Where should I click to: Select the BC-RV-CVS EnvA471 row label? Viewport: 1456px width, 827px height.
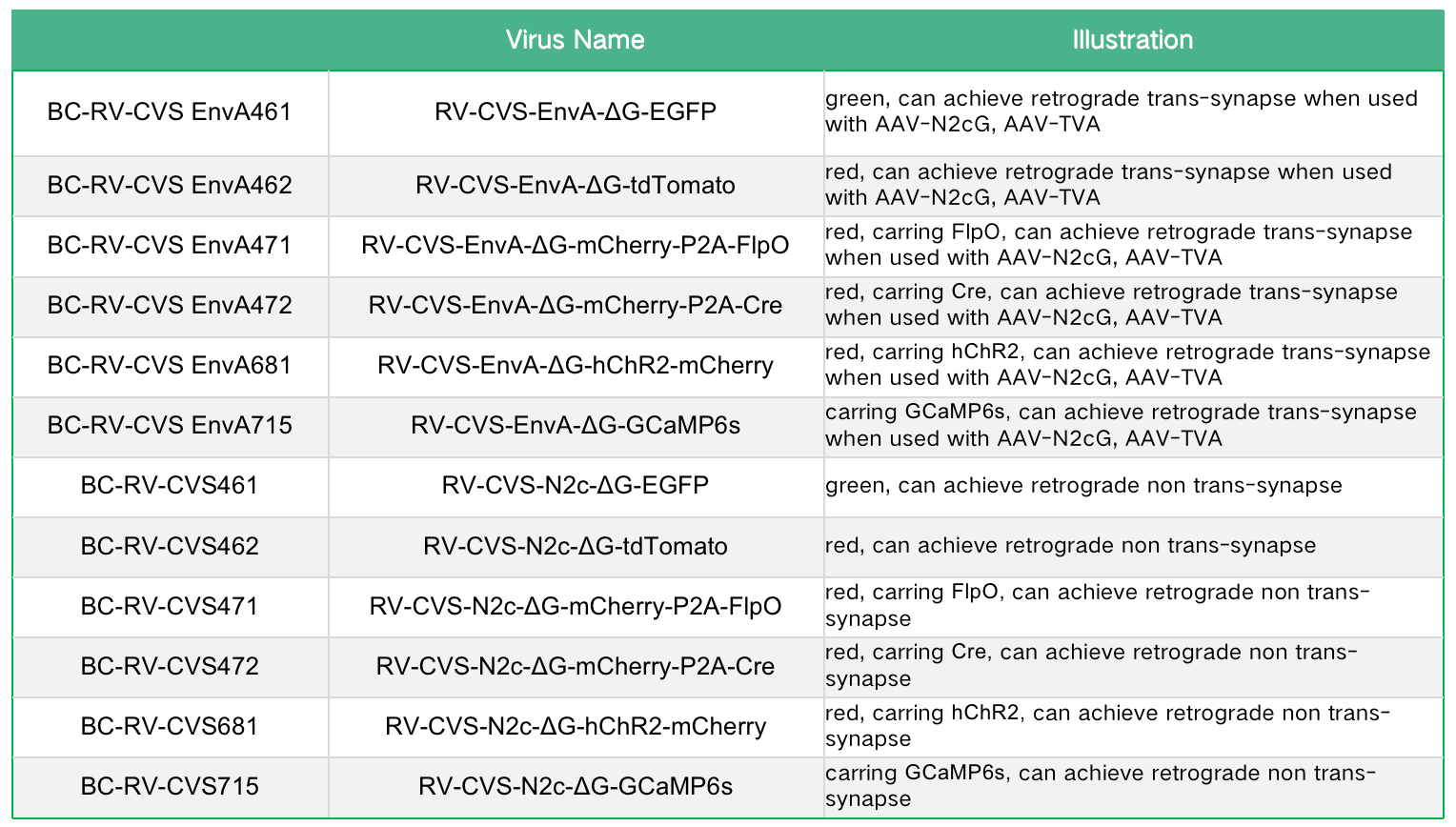pyautogui.click(x=170, y=246)
